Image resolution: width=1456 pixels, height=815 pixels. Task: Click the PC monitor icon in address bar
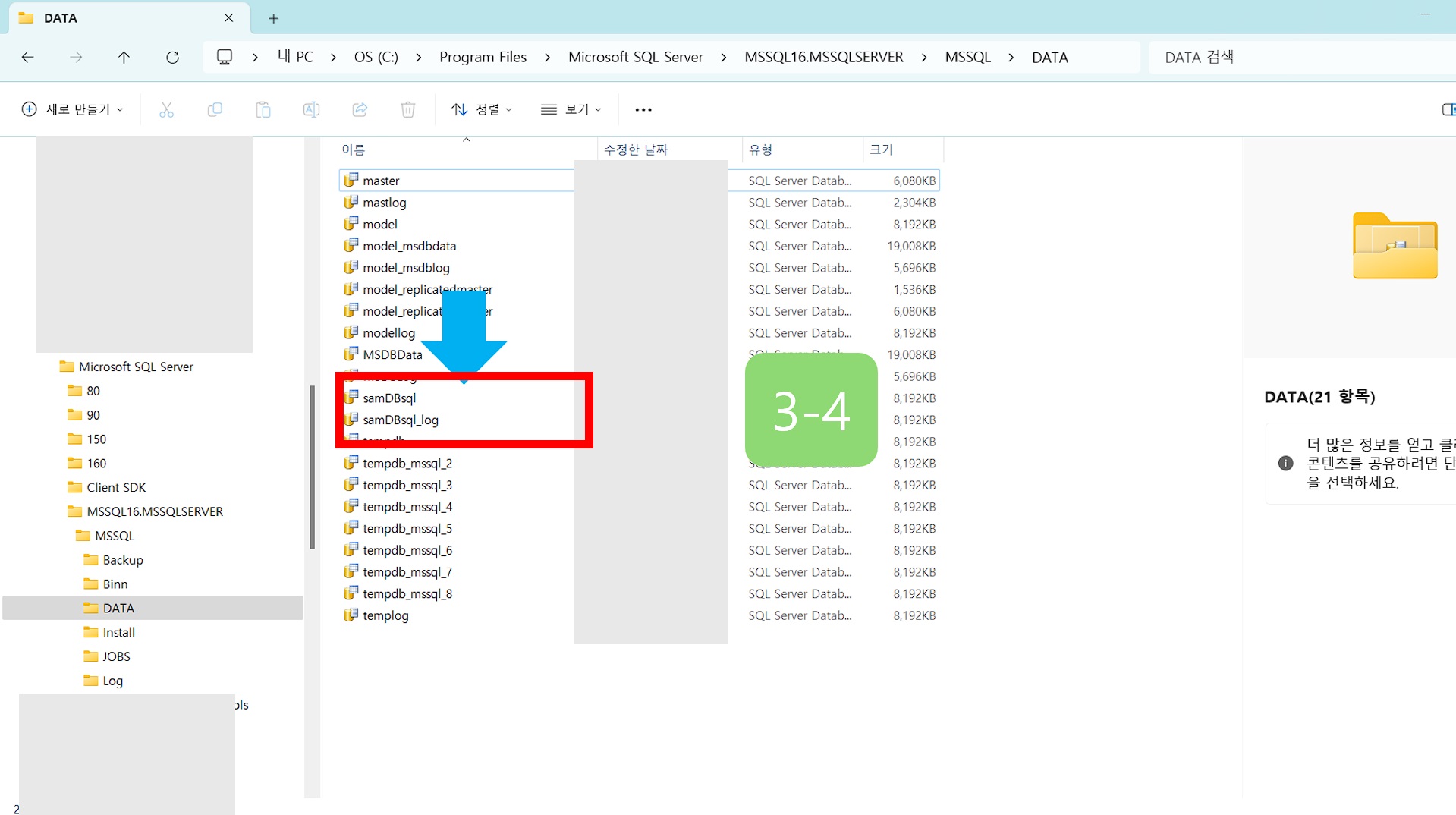click(225, 57)
